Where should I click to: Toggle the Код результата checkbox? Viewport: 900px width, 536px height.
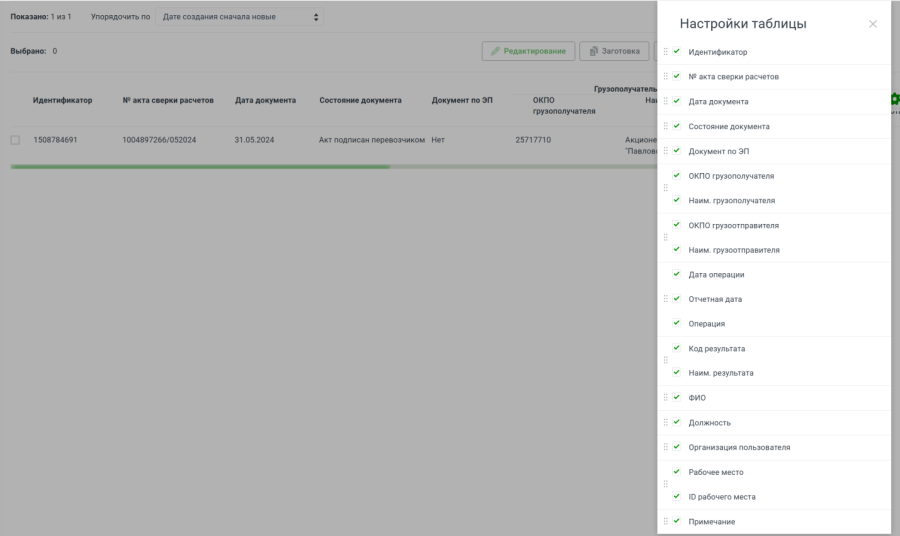coord(677,348)
